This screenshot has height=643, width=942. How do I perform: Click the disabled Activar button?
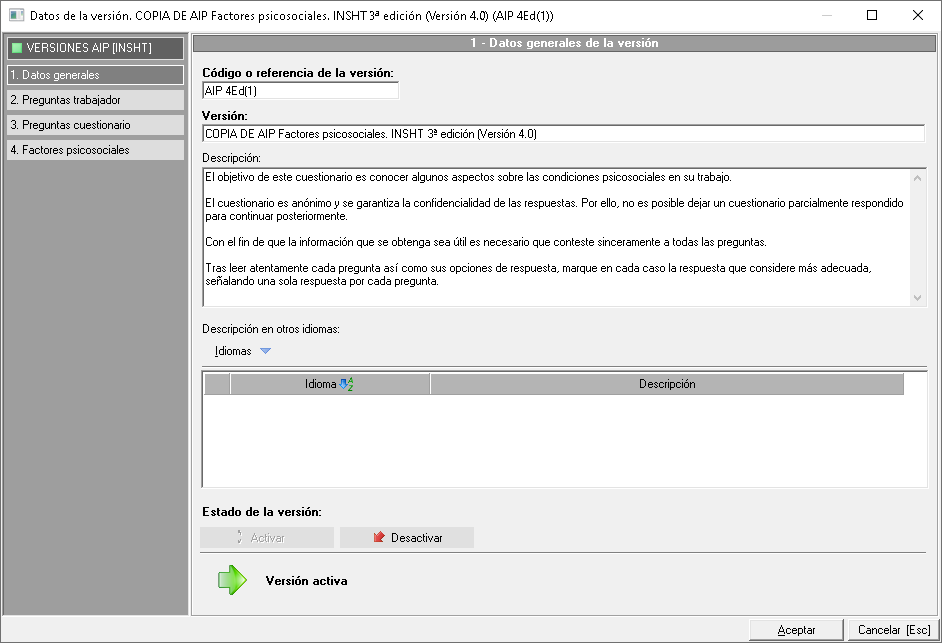pos(267,537)
